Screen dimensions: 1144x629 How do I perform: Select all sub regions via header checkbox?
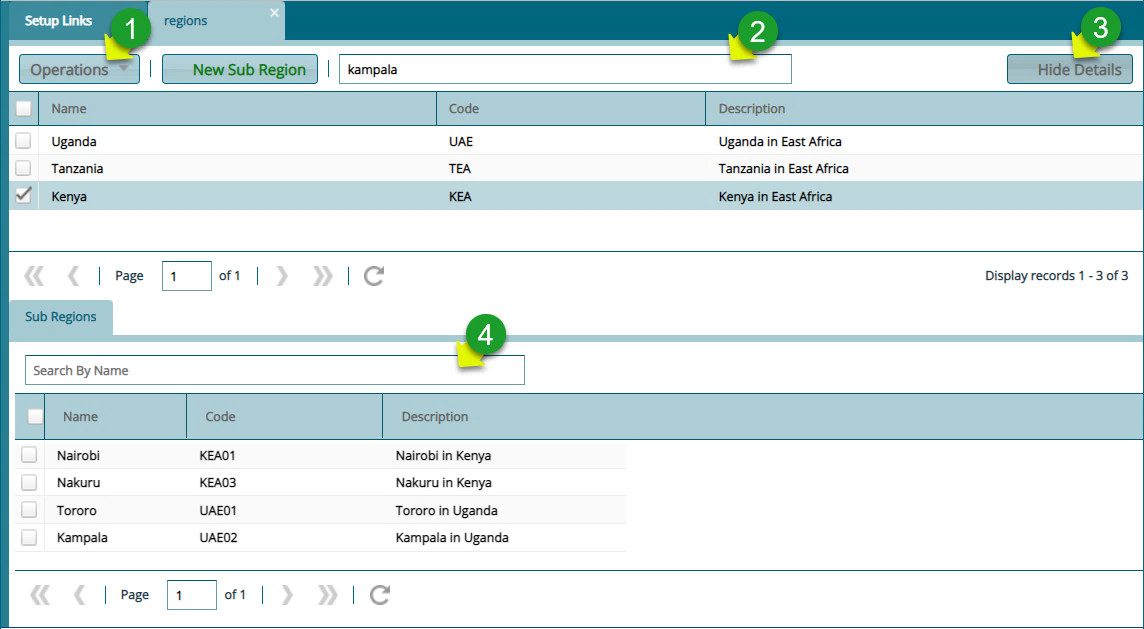[x=35, y=416]
